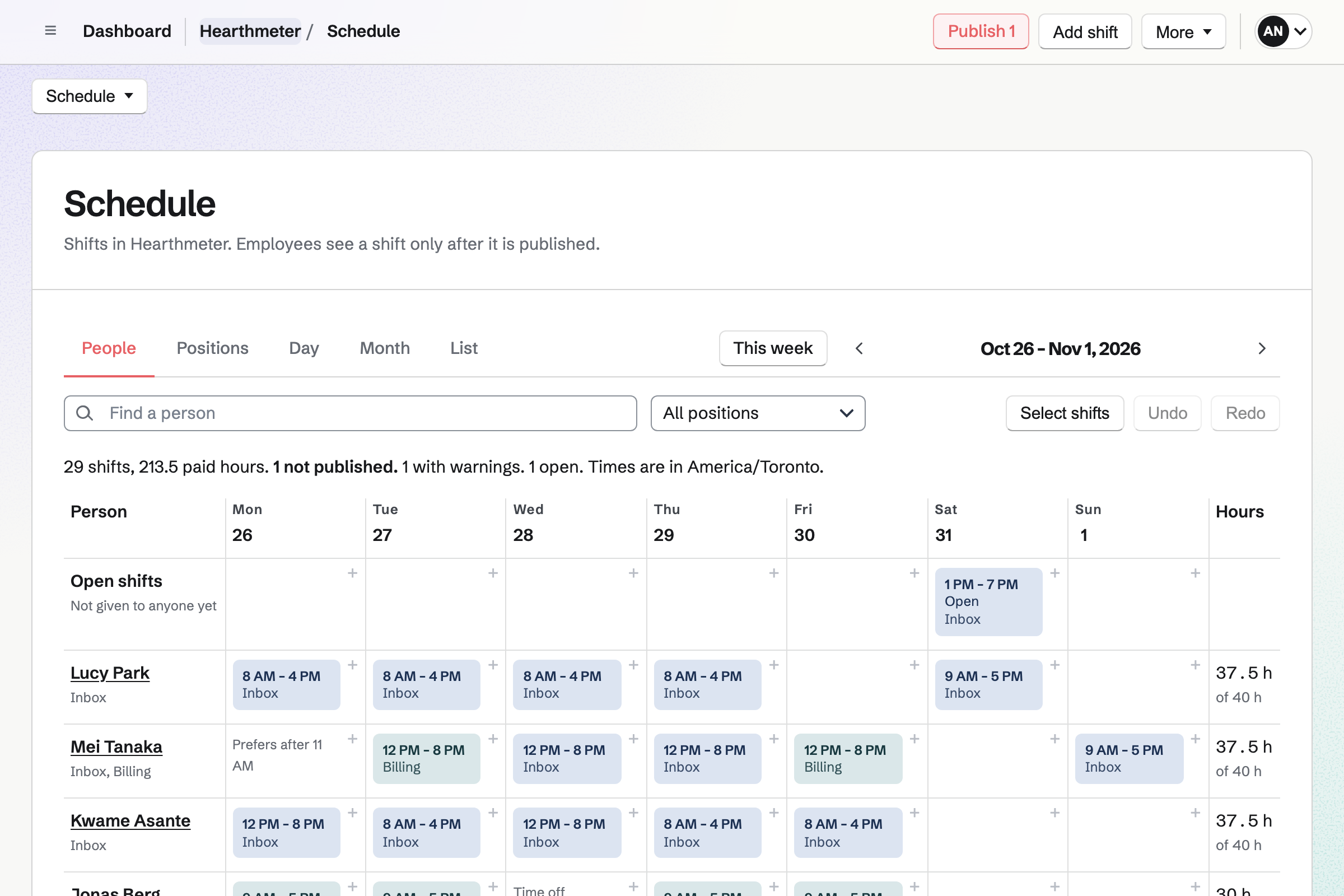
Task: Expand the More menu
Action: (x=1183, y=32)
